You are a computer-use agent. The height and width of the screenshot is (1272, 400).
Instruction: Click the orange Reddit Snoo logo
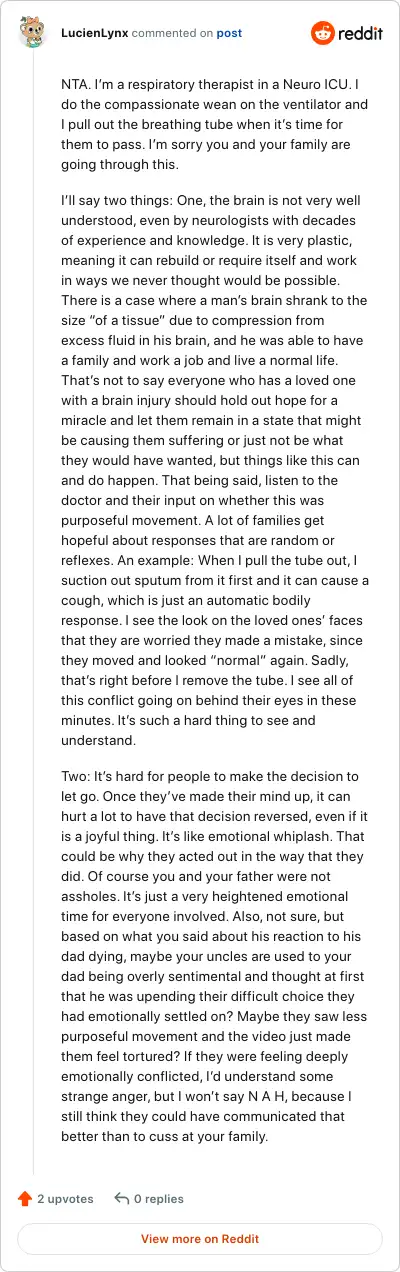click(324, 33)
